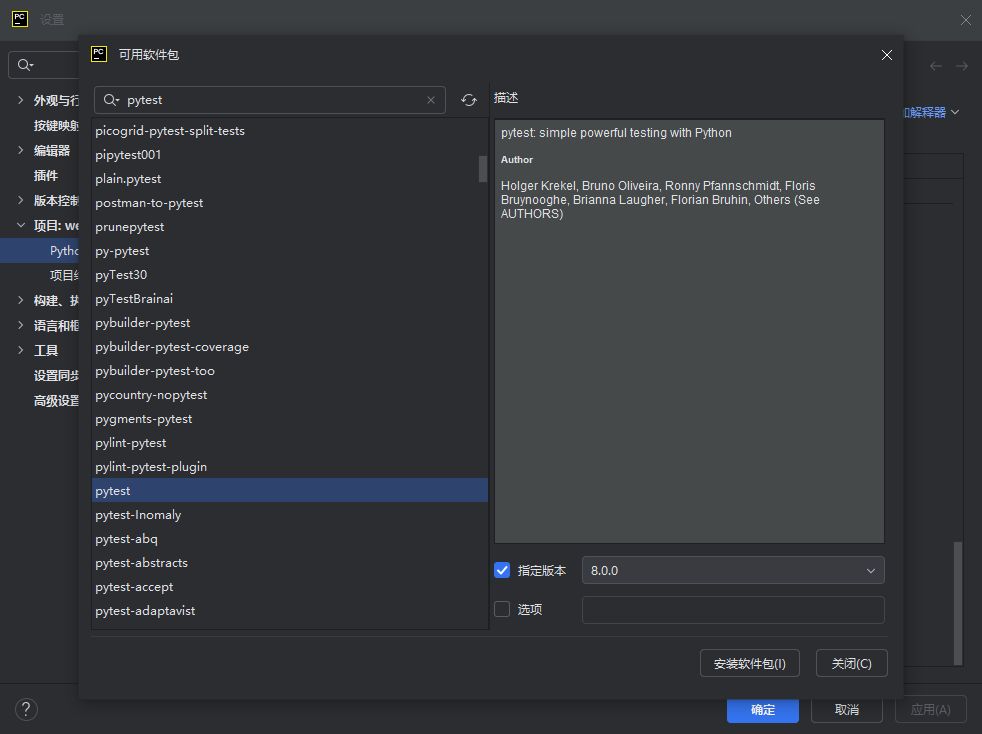Uncheck the specify version checkbox
This screenshot has width=982, height=734.
click(x=502, y=570)
